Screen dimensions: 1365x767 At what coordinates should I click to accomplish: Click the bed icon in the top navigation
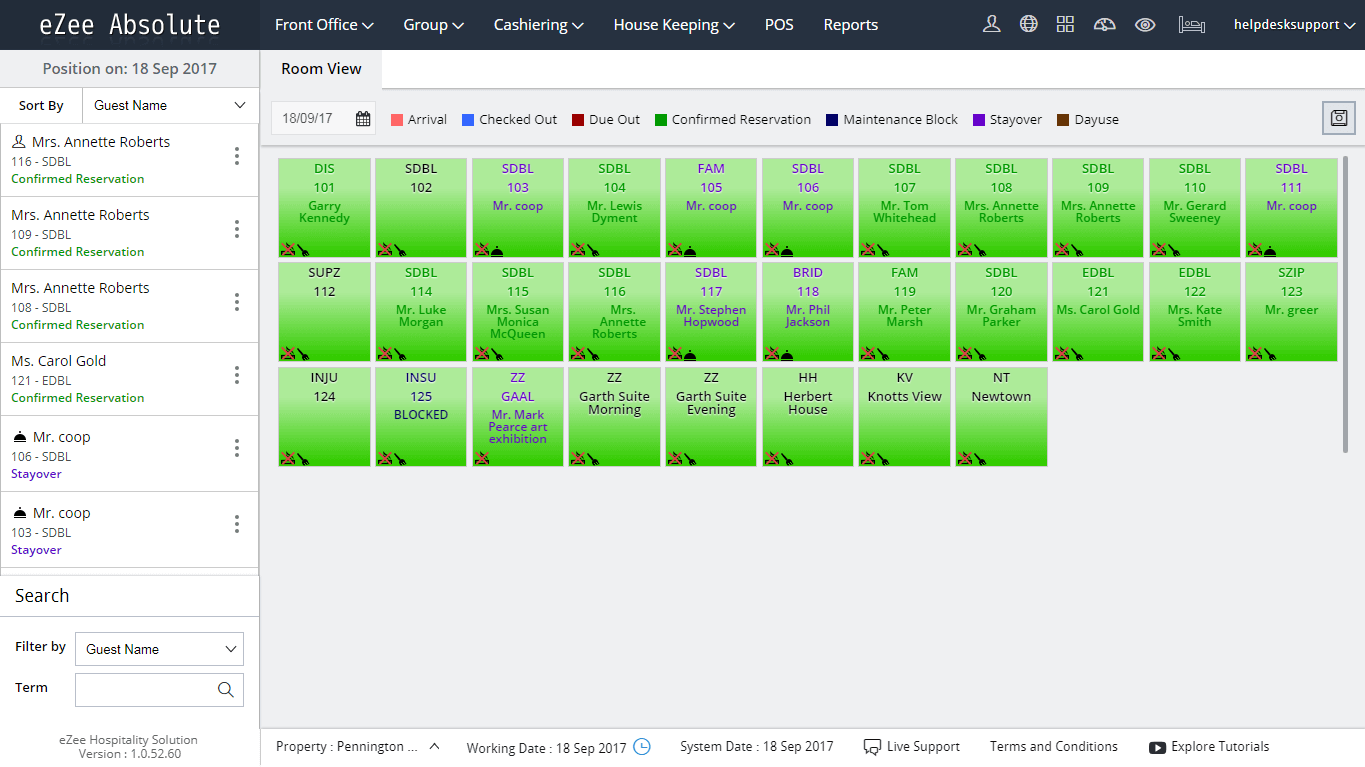click(x=1191, y=23)
